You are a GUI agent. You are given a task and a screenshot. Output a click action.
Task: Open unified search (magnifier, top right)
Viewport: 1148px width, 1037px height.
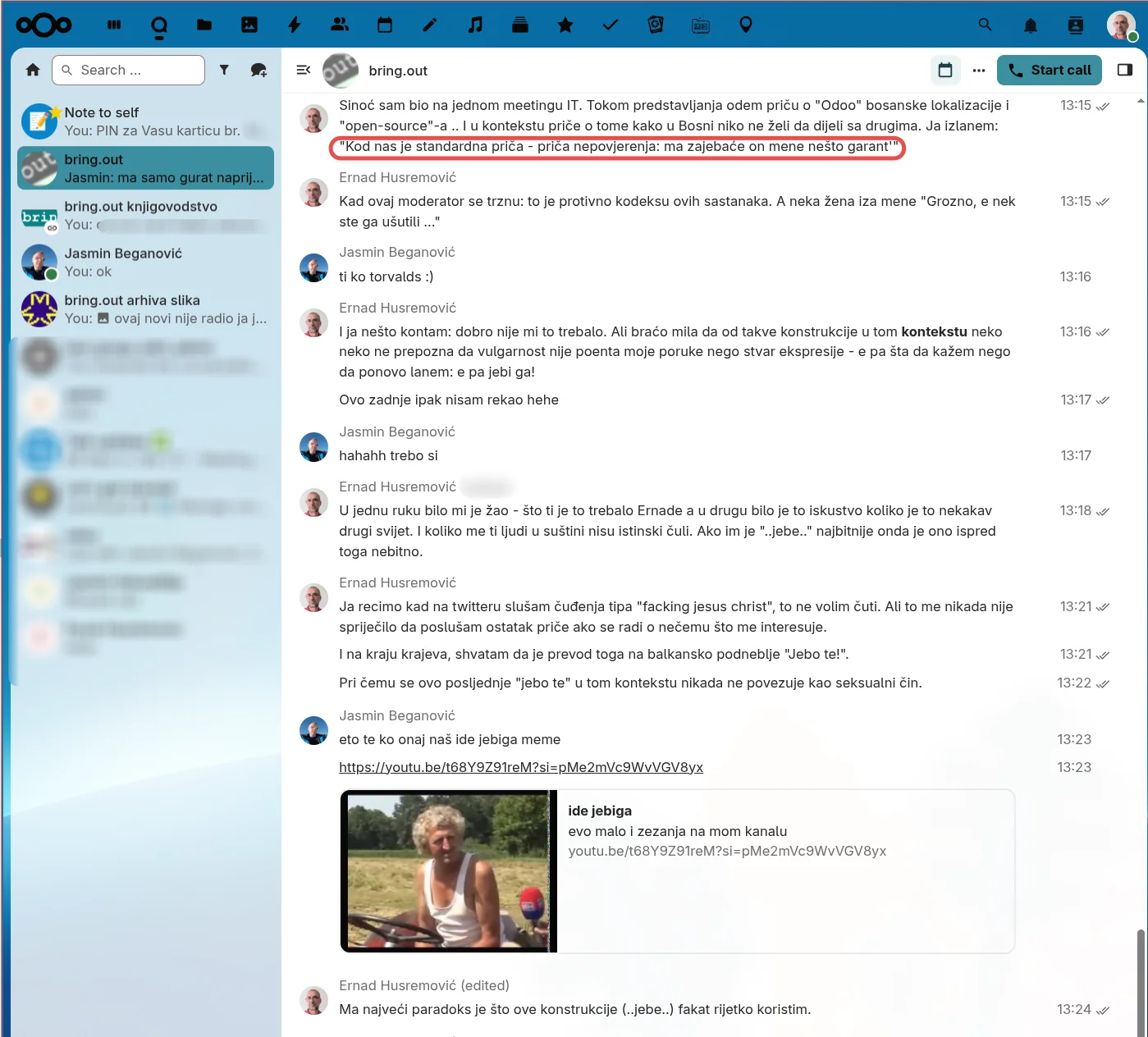click(x=984, y=25)
